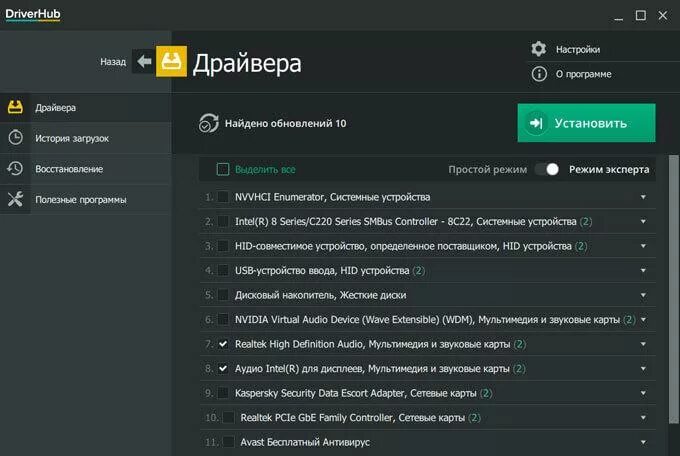Expand Realtek High Definition Audio arrow
The image size is (680, 456).
[643, 344]
